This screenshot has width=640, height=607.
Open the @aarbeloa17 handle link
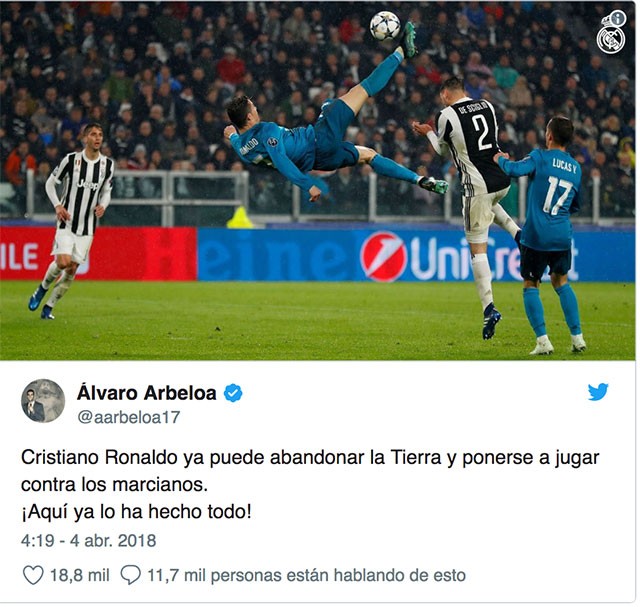coord(129,417)
